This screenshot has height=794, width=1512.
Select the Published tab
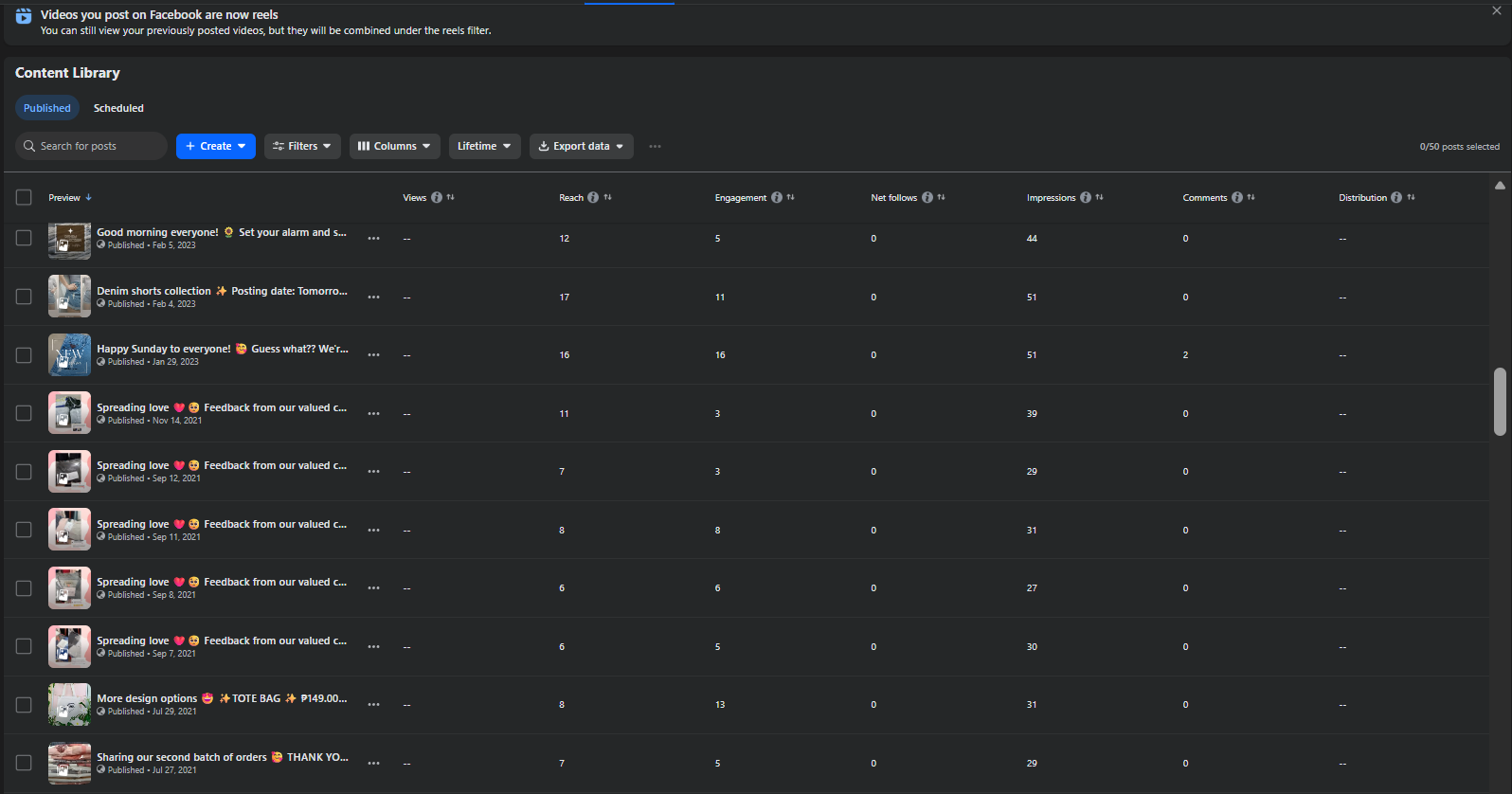[47, 108]
